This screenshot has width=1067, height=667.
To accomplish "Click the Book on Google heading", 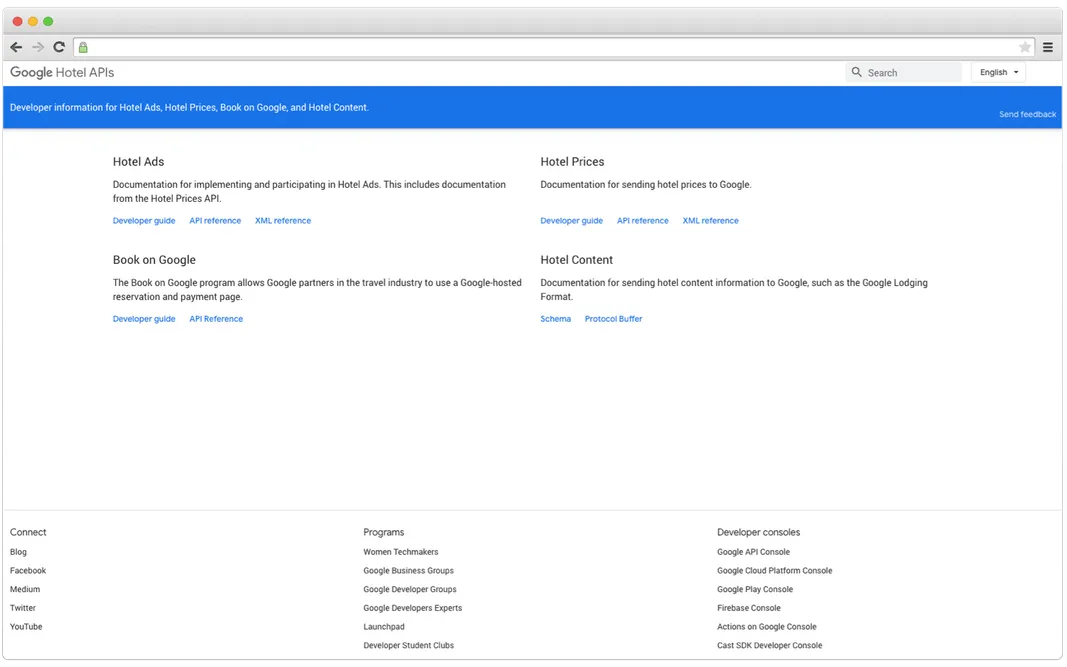I will click(154, 259).
